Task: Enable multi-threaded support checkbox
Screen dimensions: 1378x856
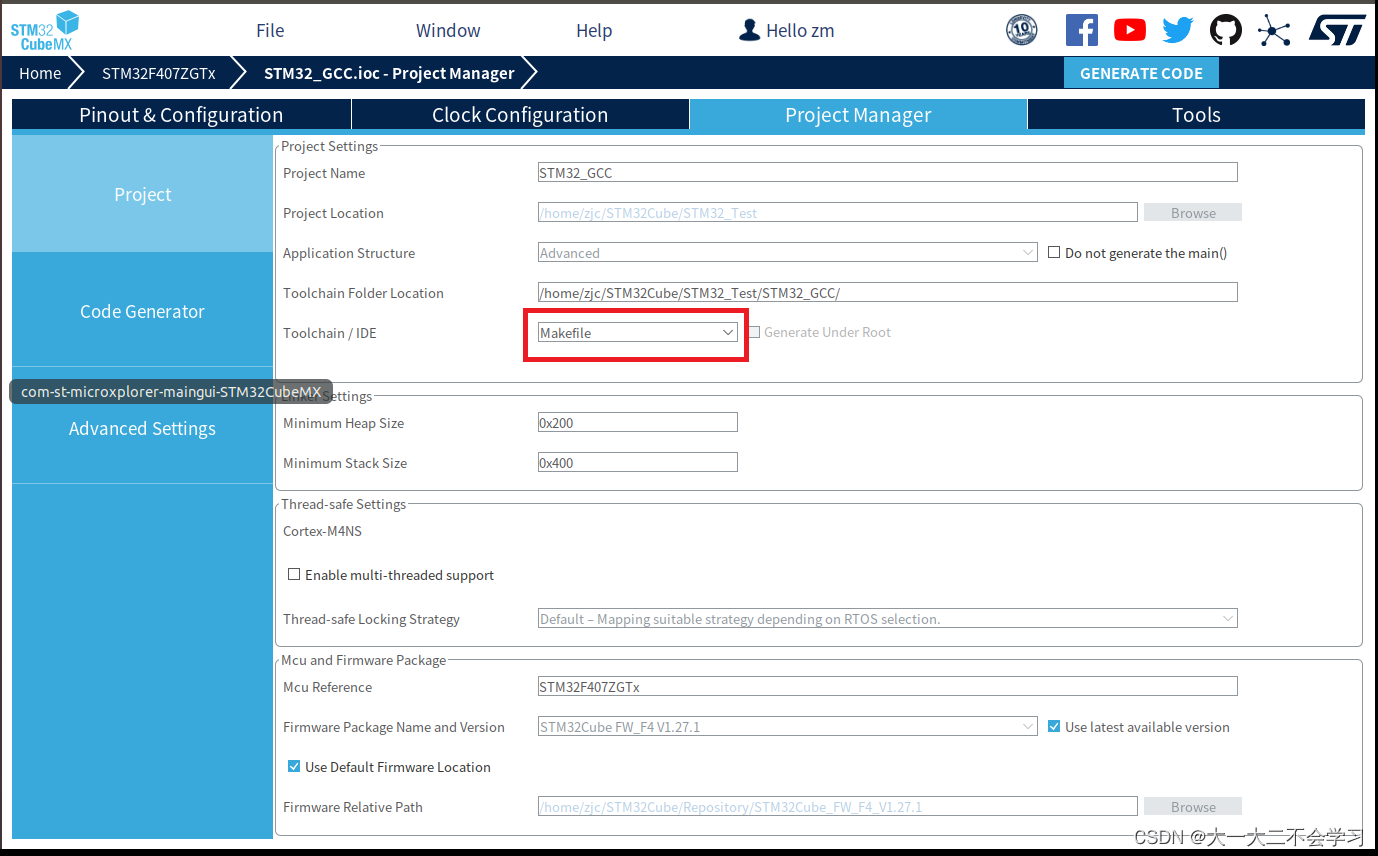Action: pyautogui.click(x=294, y=575)
